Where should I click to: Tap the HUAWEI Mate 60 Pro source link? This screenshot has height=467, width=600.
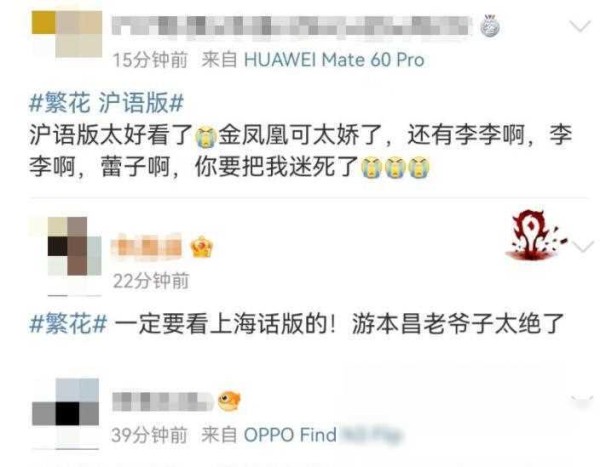point(334,60)
